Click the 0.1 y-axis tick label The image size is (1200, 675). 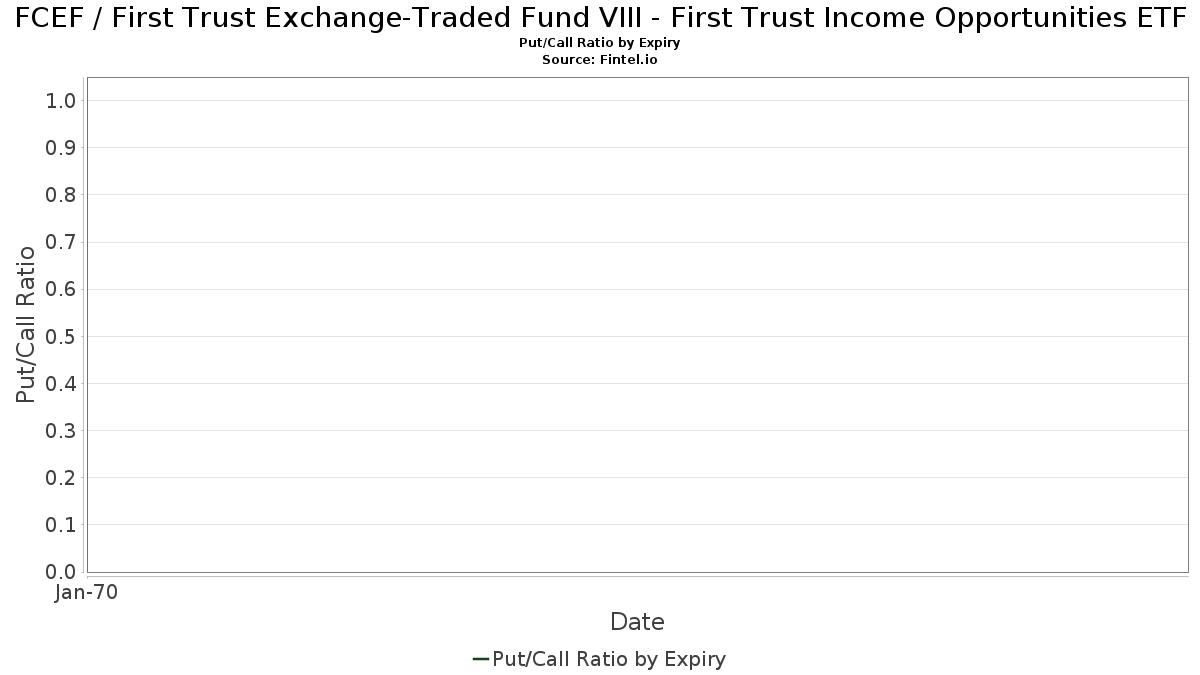tap(61, 525)
